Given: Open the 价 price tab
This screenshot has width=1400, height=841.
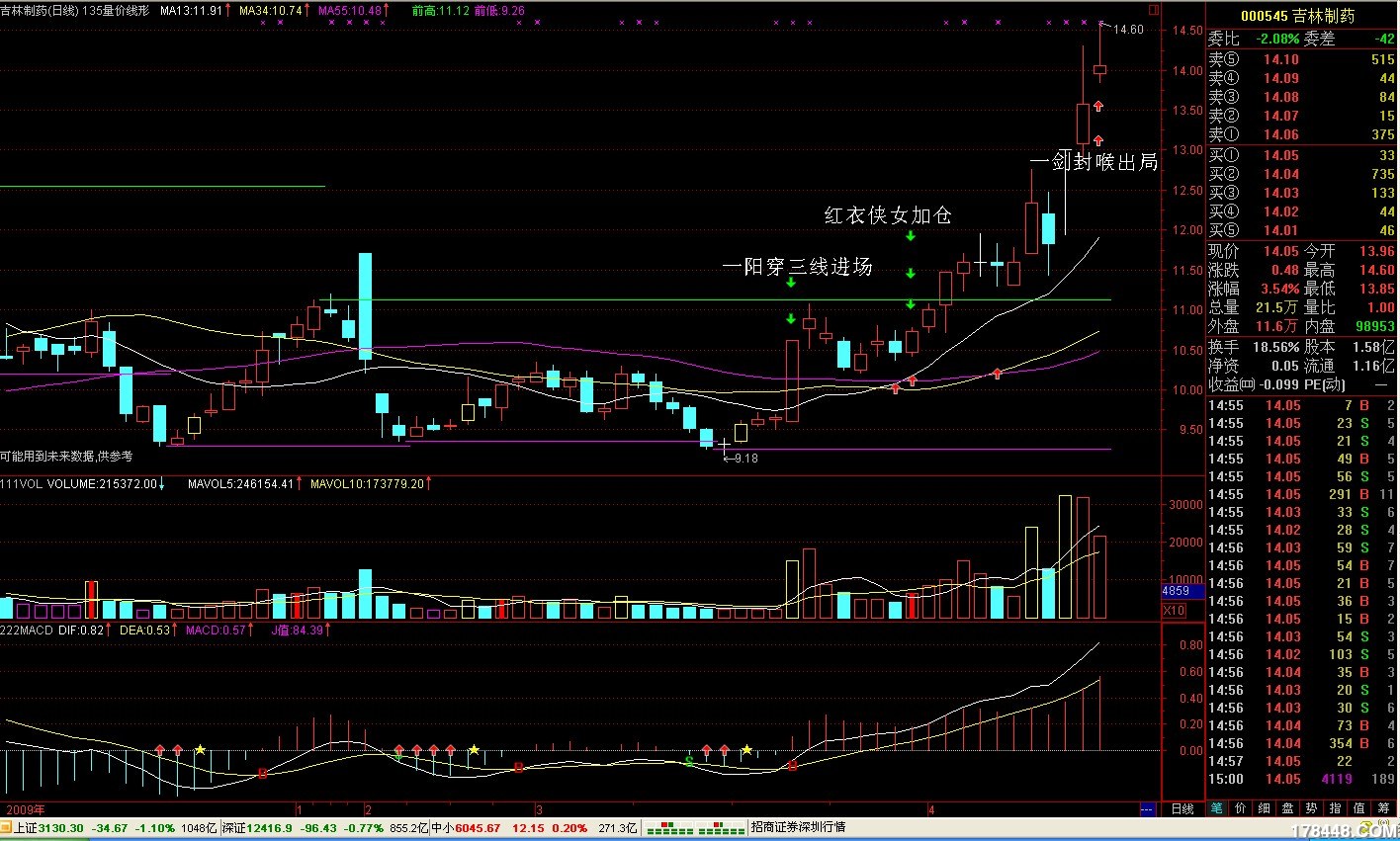Looking at the screenshot, I should pos(1241,808).
